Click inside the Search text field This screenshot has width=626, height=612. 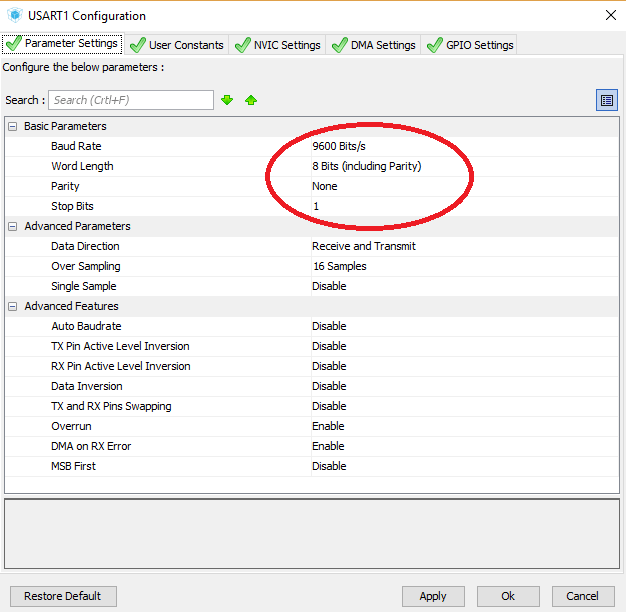[130, 100]
